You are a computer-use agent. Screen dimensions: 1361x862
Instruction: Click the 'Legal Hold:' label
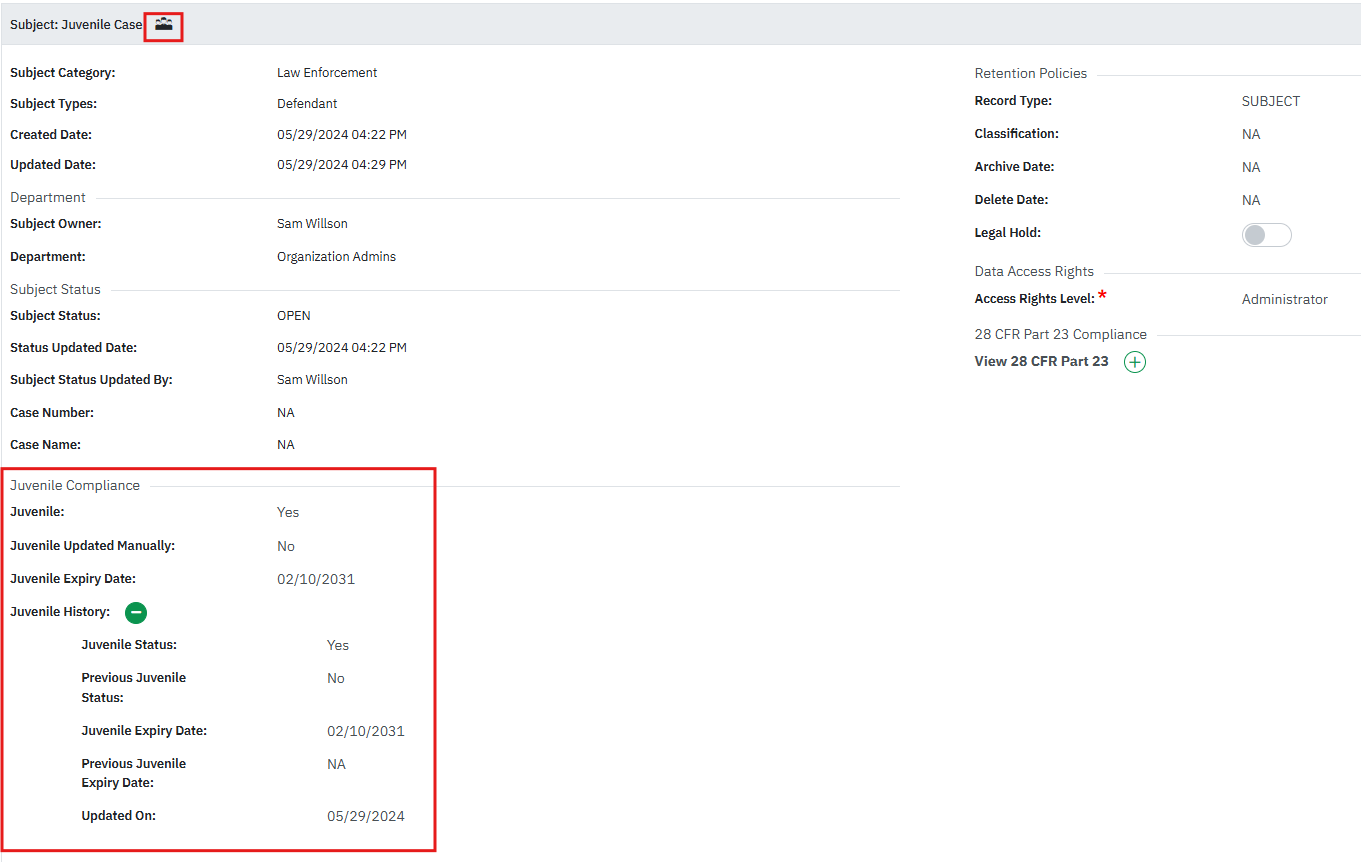[x=1008, y=232]
